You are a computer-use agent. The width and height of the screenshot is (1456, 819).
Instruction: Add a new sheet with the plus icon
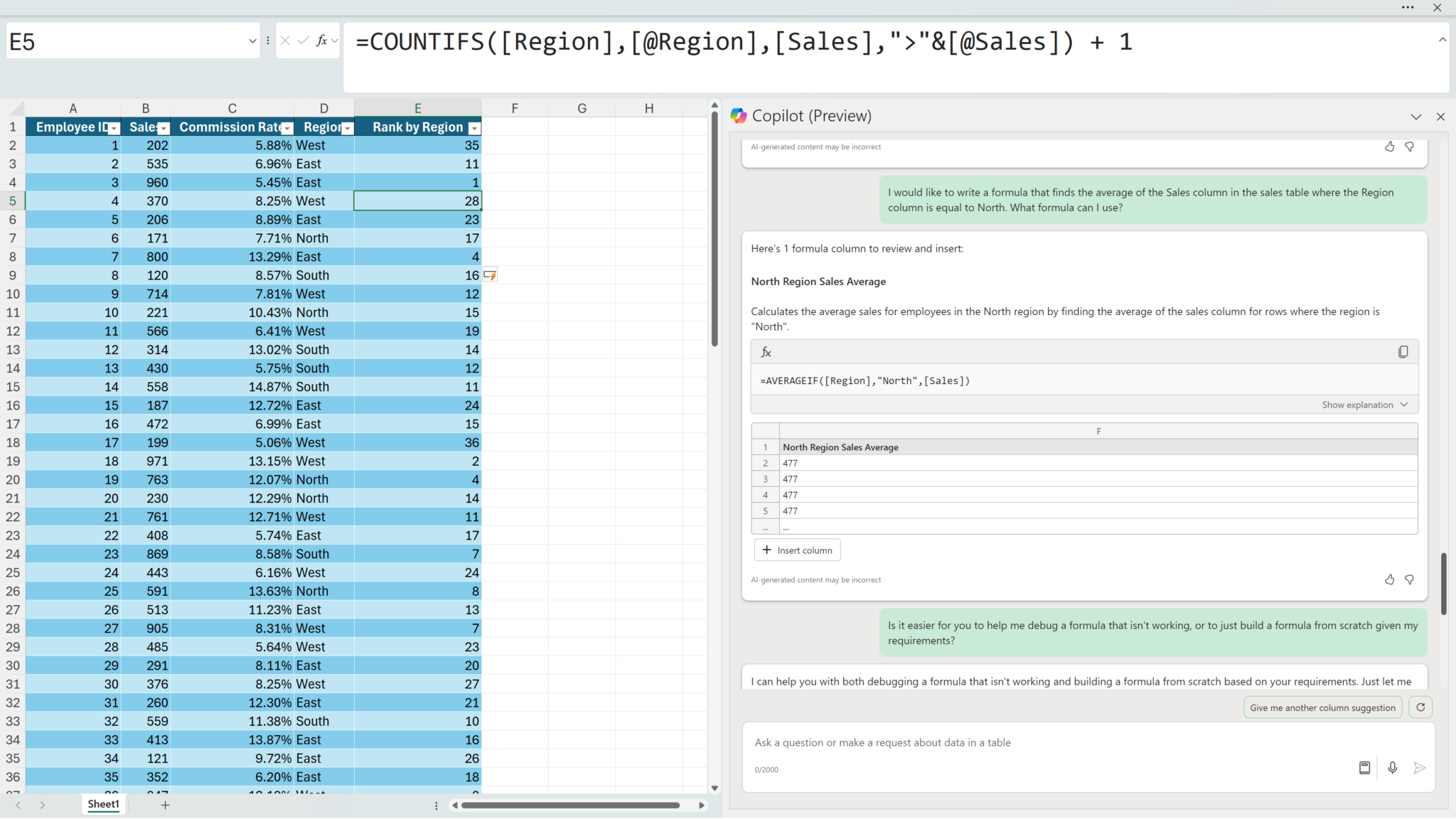point(165,805)
